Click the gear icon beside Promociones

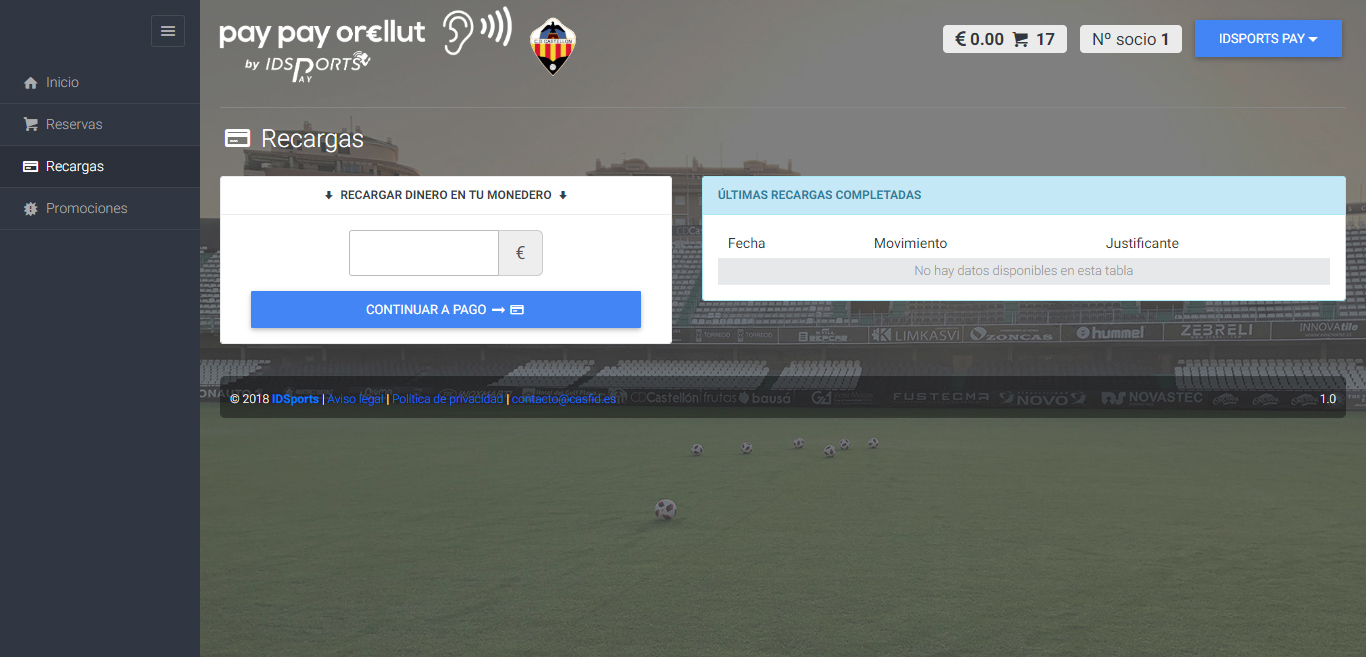click(x=30, y=209)
